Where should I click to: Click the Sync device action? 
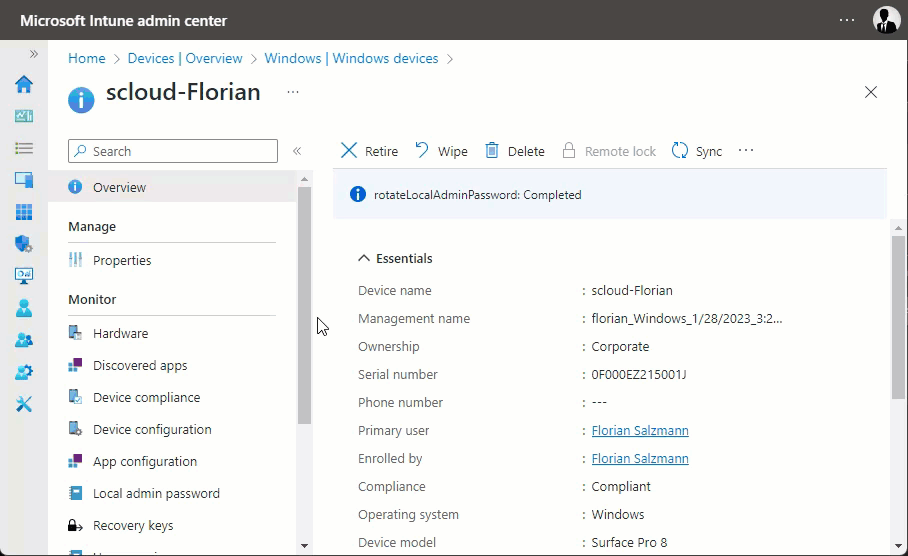[x=697, y=151]
